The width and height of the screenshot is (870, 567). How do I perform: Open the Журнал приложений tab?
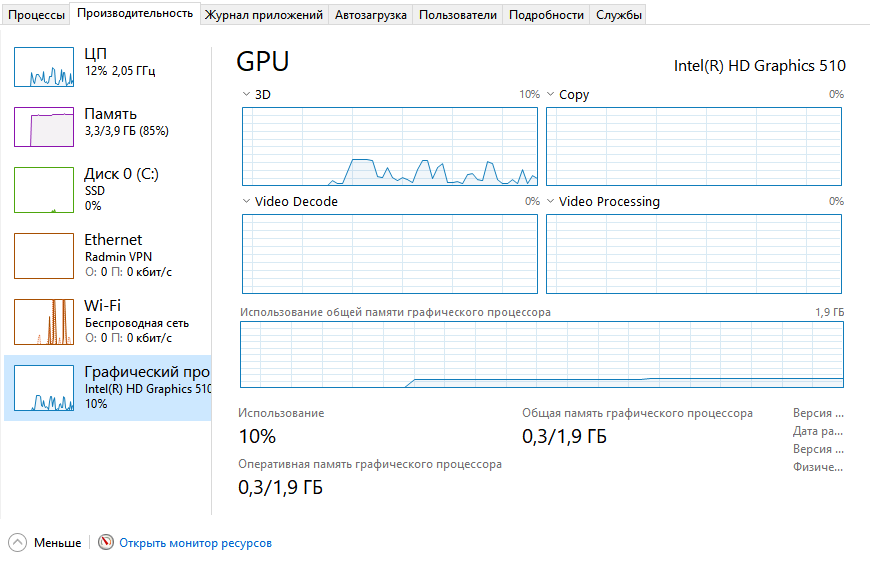pyautogui.click(x=264, y=15)
